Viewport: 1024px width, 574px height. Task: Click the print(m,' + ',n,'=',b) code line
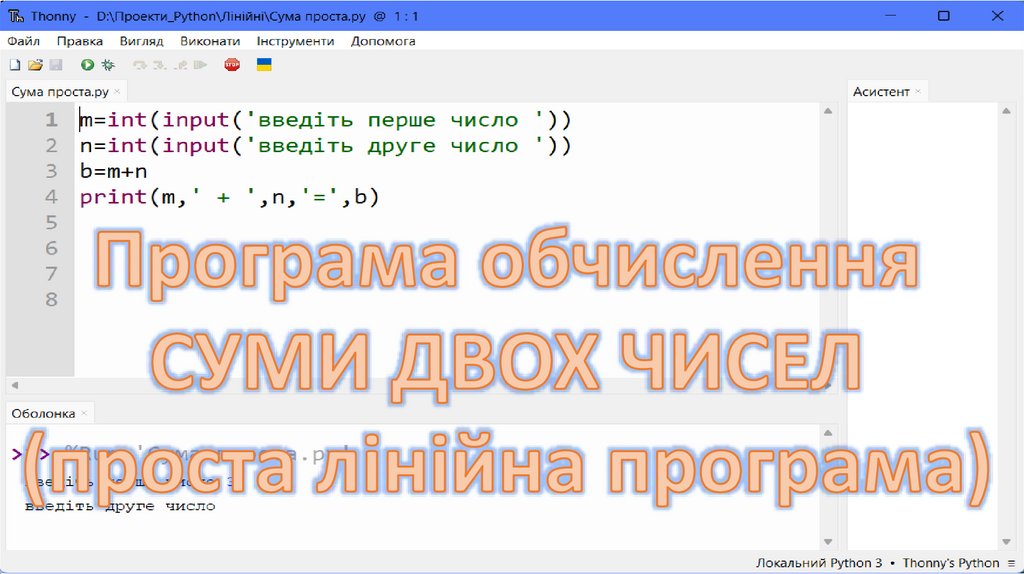click(x=229, y=197)
